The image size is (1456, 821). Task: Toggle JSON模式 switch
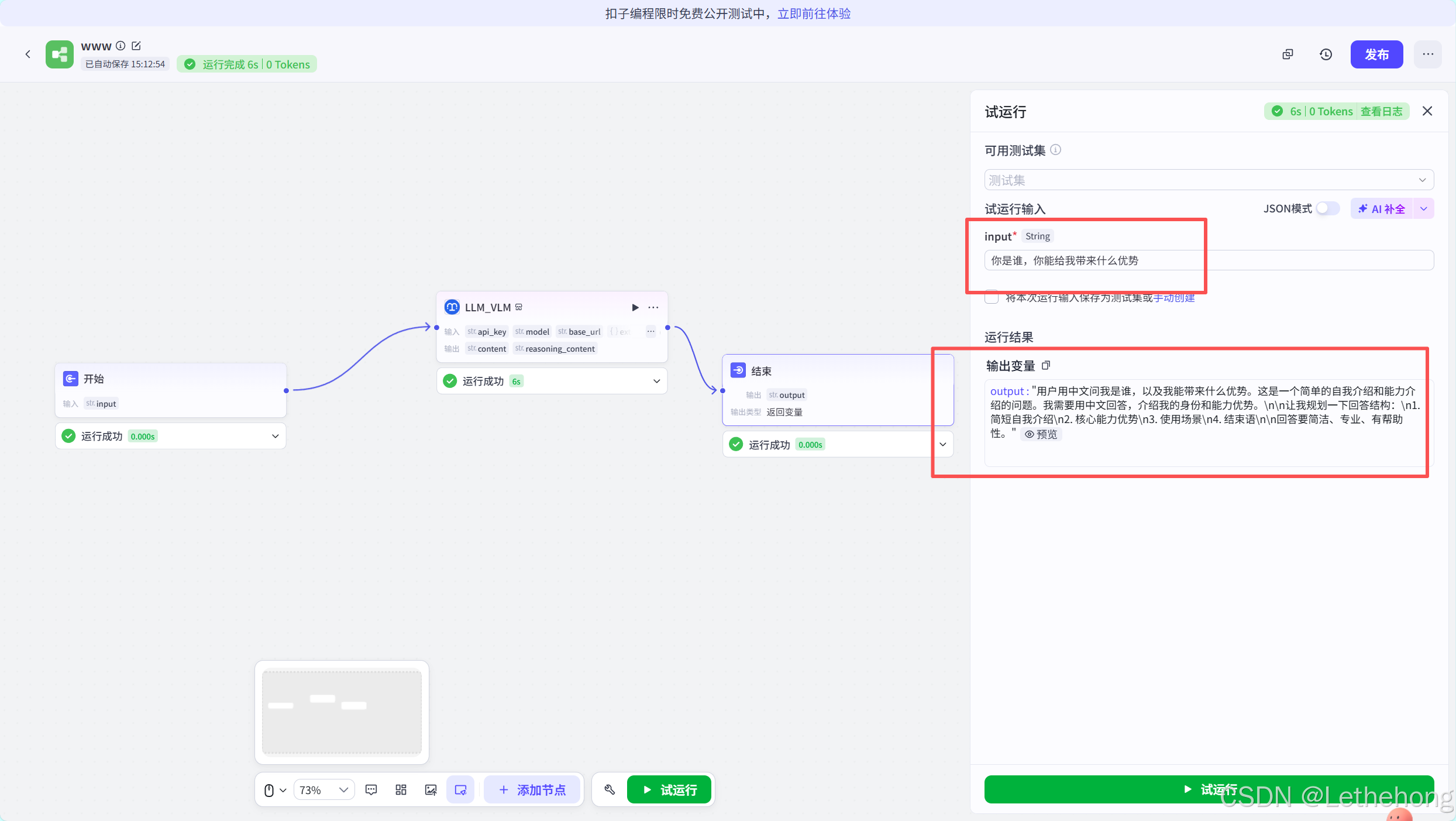point(1327,209)
